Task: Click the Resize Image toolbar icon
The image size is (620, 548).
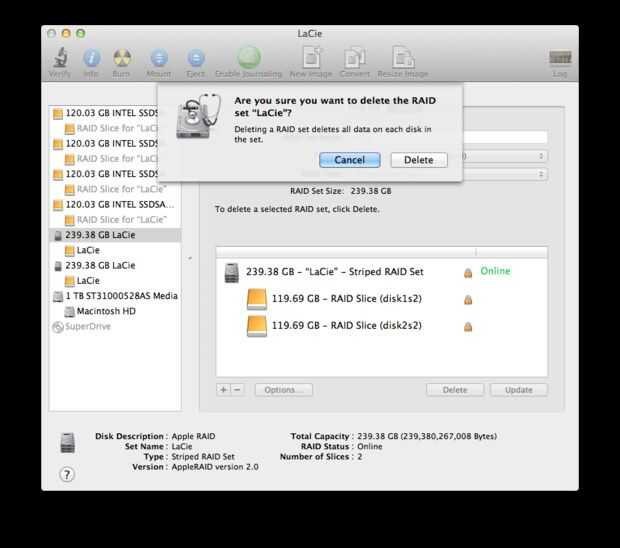Action: click(403, 58)
